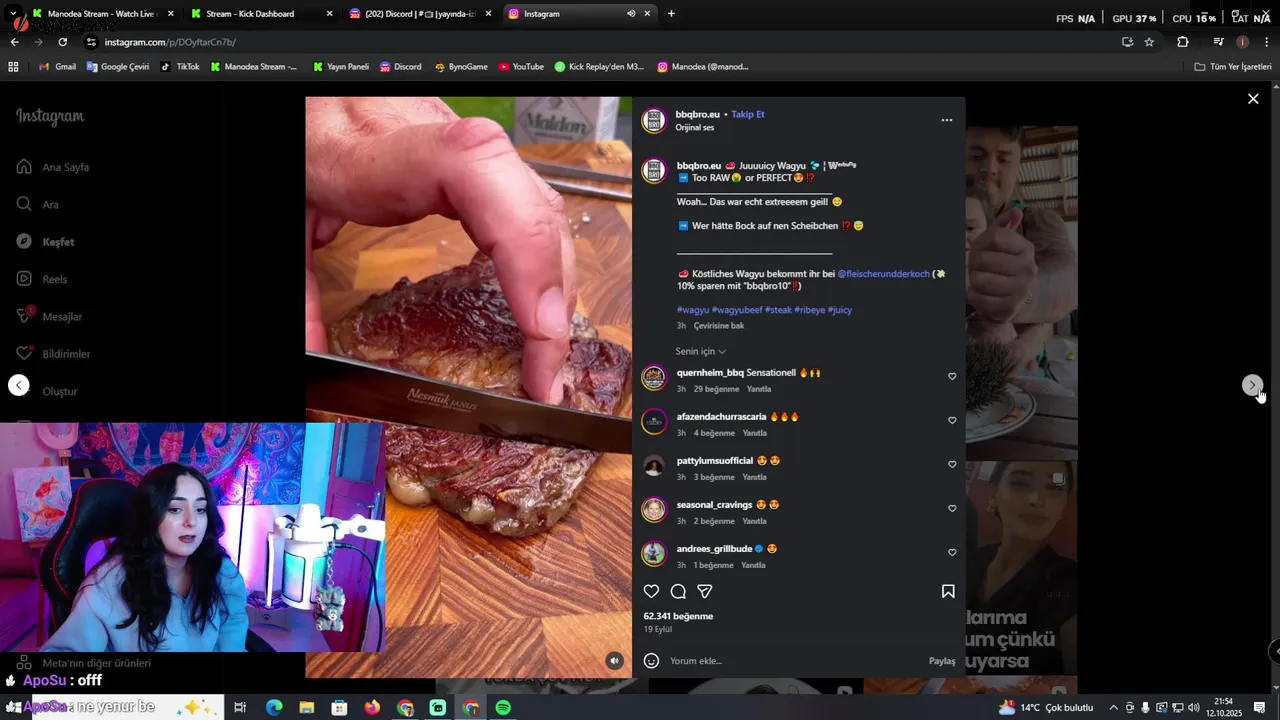Image resolution: width=1280 pixels, height=720 pixels.
Task: Open emoji picker in comment field
Action: (651, 661)
